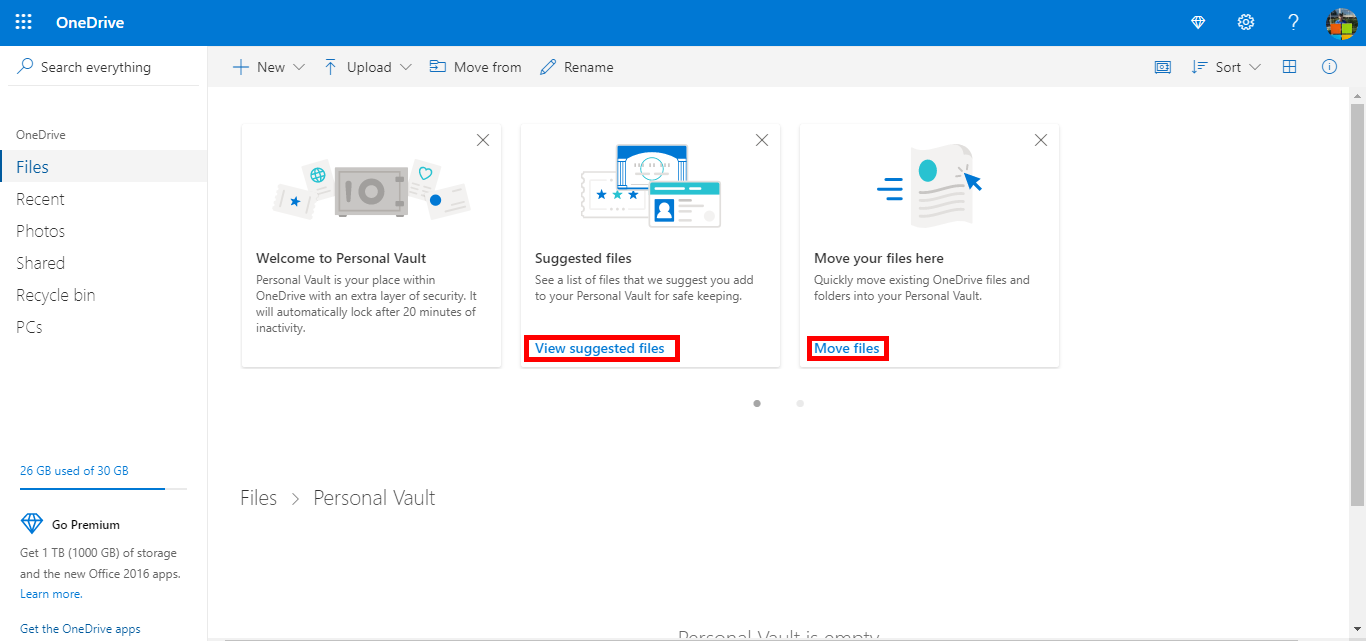
Task: Open the Help question mark icon
Action: [1294, 22]
